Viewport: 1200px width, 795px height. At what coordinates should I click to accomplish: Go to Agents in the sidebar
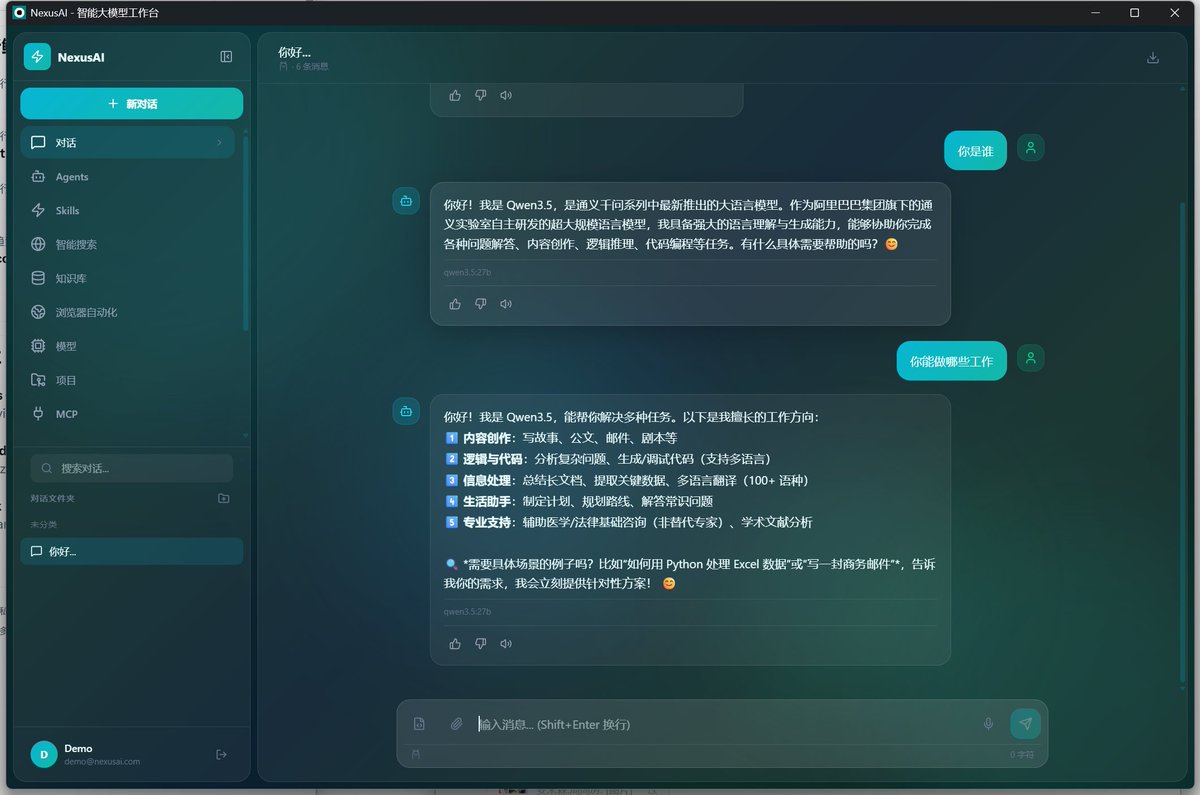127,177
